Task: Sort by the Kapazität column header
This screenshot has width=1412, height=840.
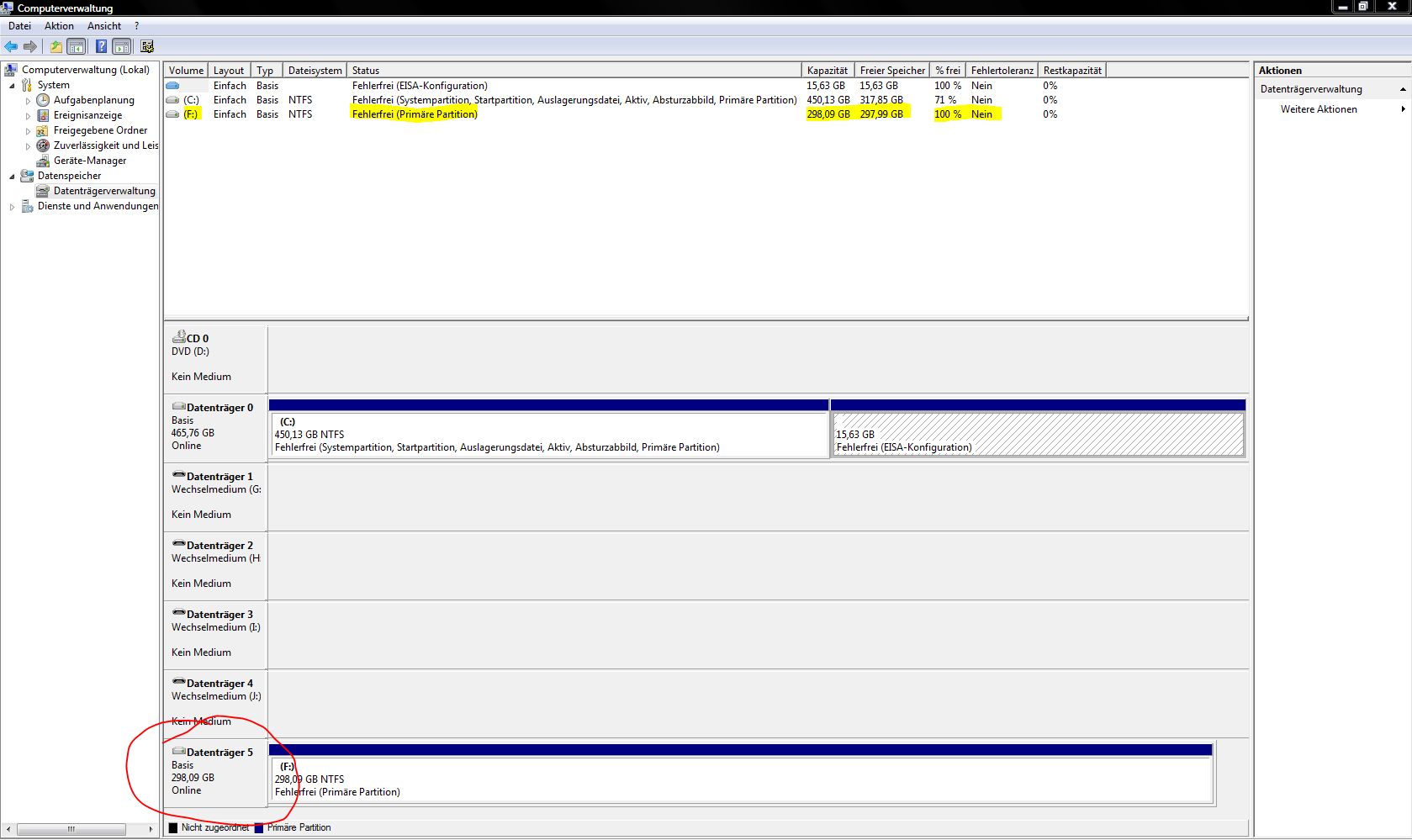Action: [x=828, y=71]
